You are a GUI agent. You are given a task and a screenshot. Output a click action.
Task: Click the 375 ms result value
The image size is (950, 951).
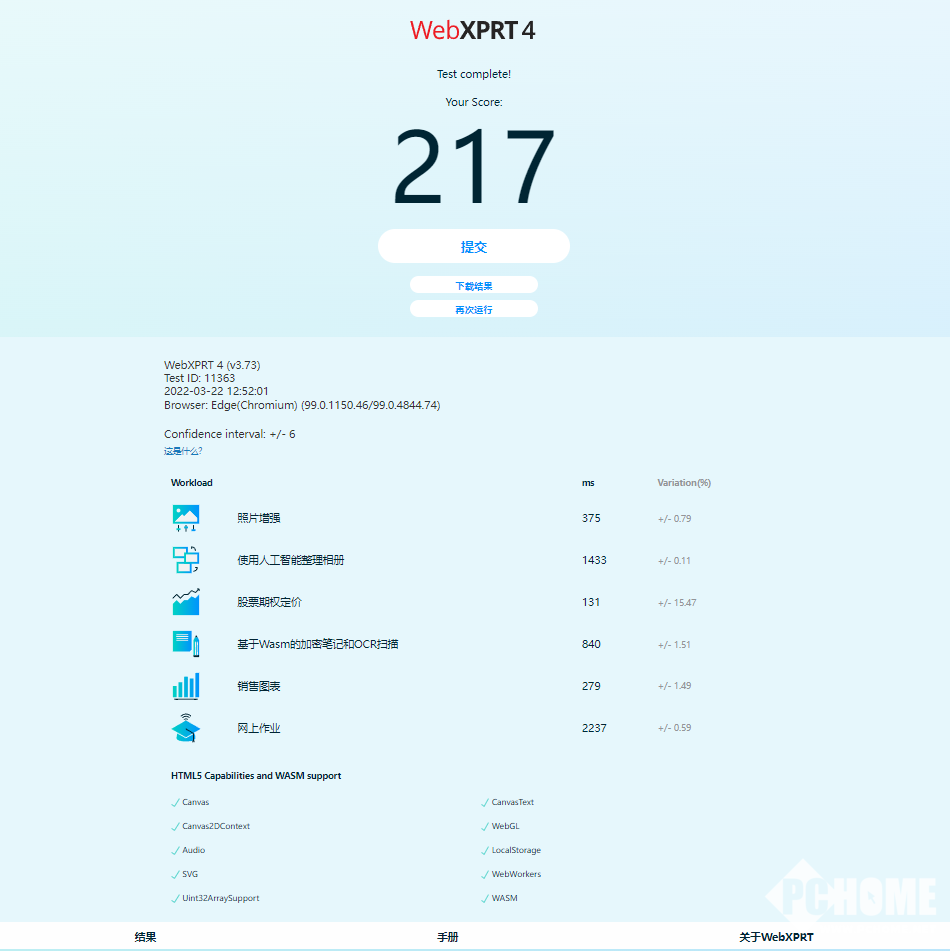[x=591, y=518]
